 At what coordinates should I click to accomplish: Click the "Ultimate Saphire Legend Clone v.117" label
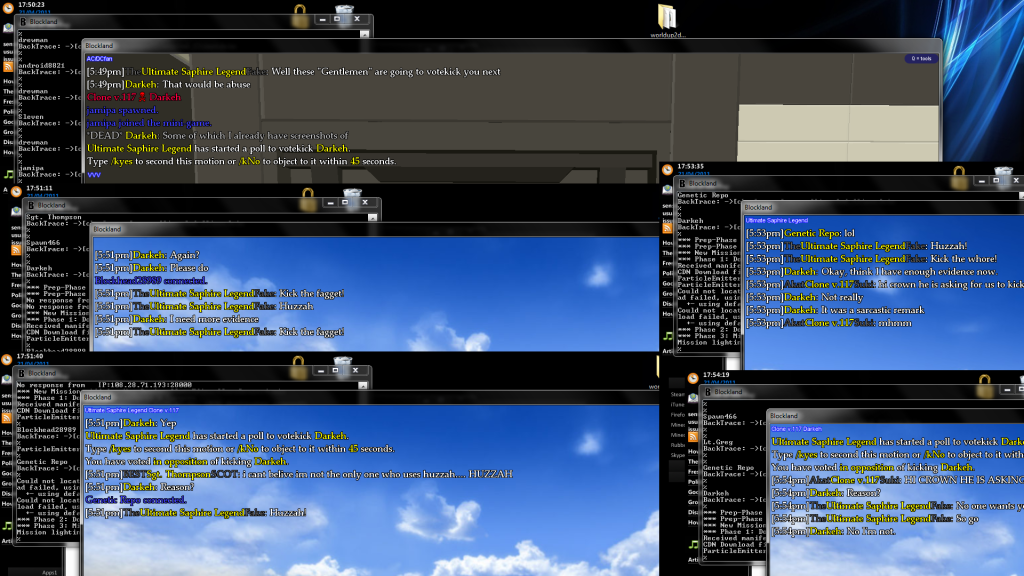pyautogui.click(x=131, y=410)
